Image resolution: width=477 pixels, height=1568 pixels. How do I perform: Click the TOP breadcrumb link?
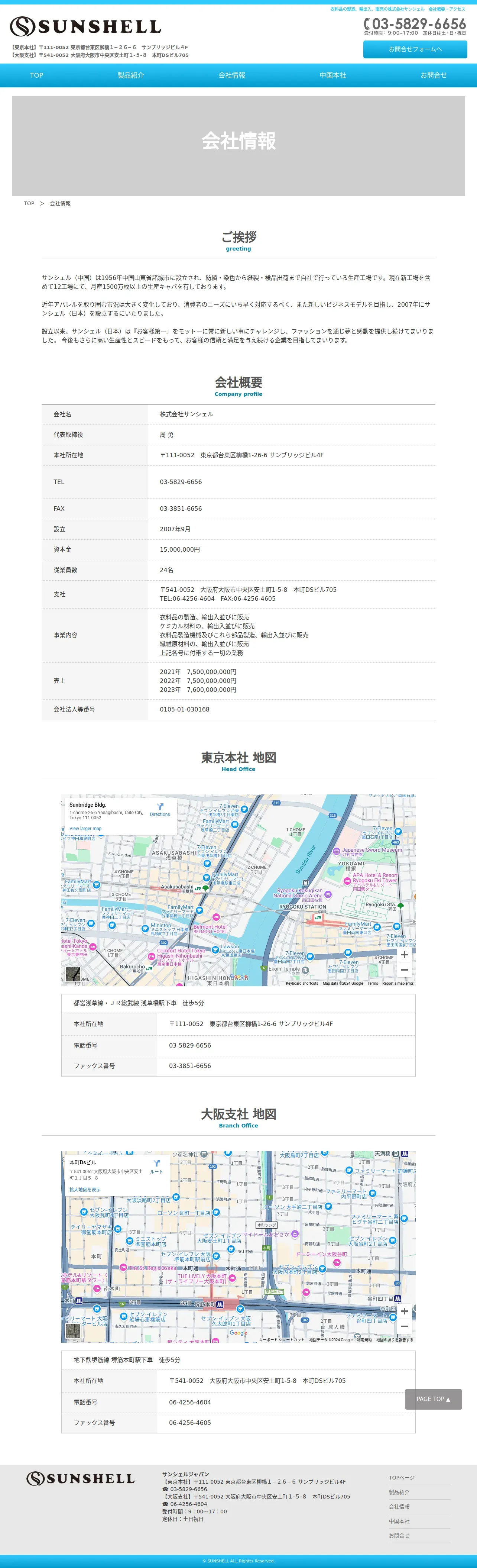click(x=29, y=203)
